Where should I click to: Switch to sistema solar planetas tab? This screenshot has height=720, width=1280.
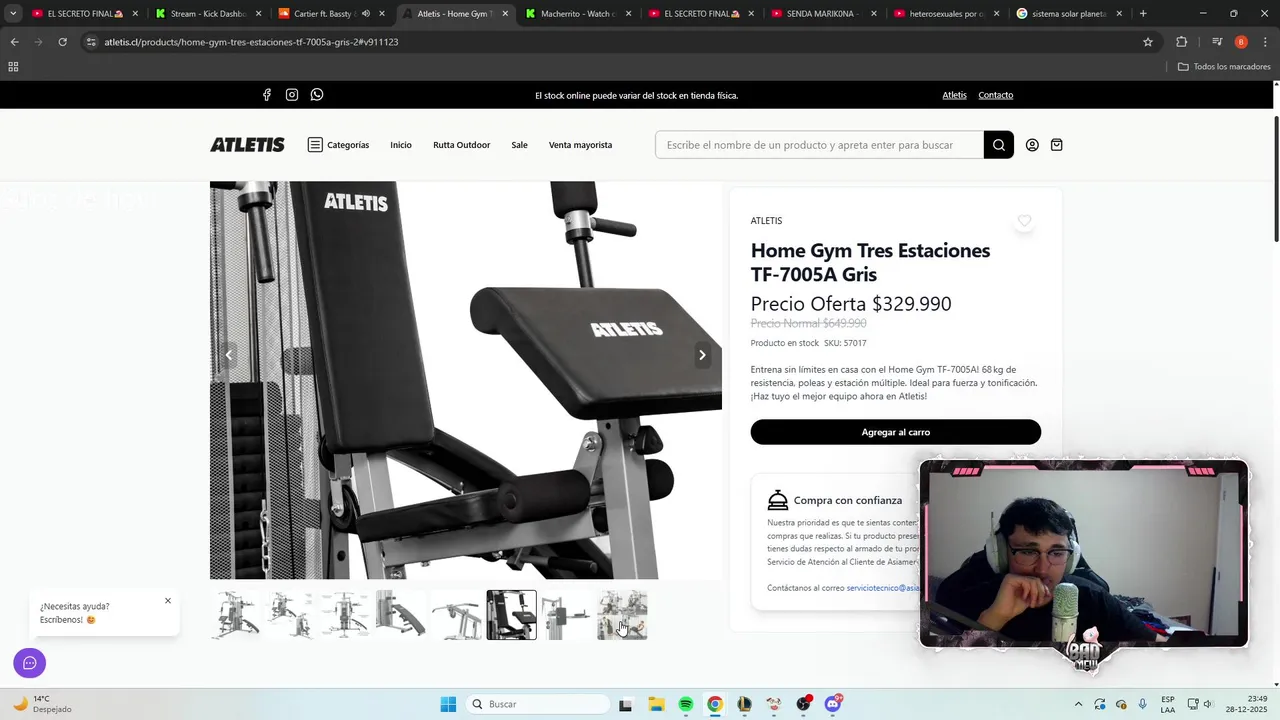coord(1070,14)
